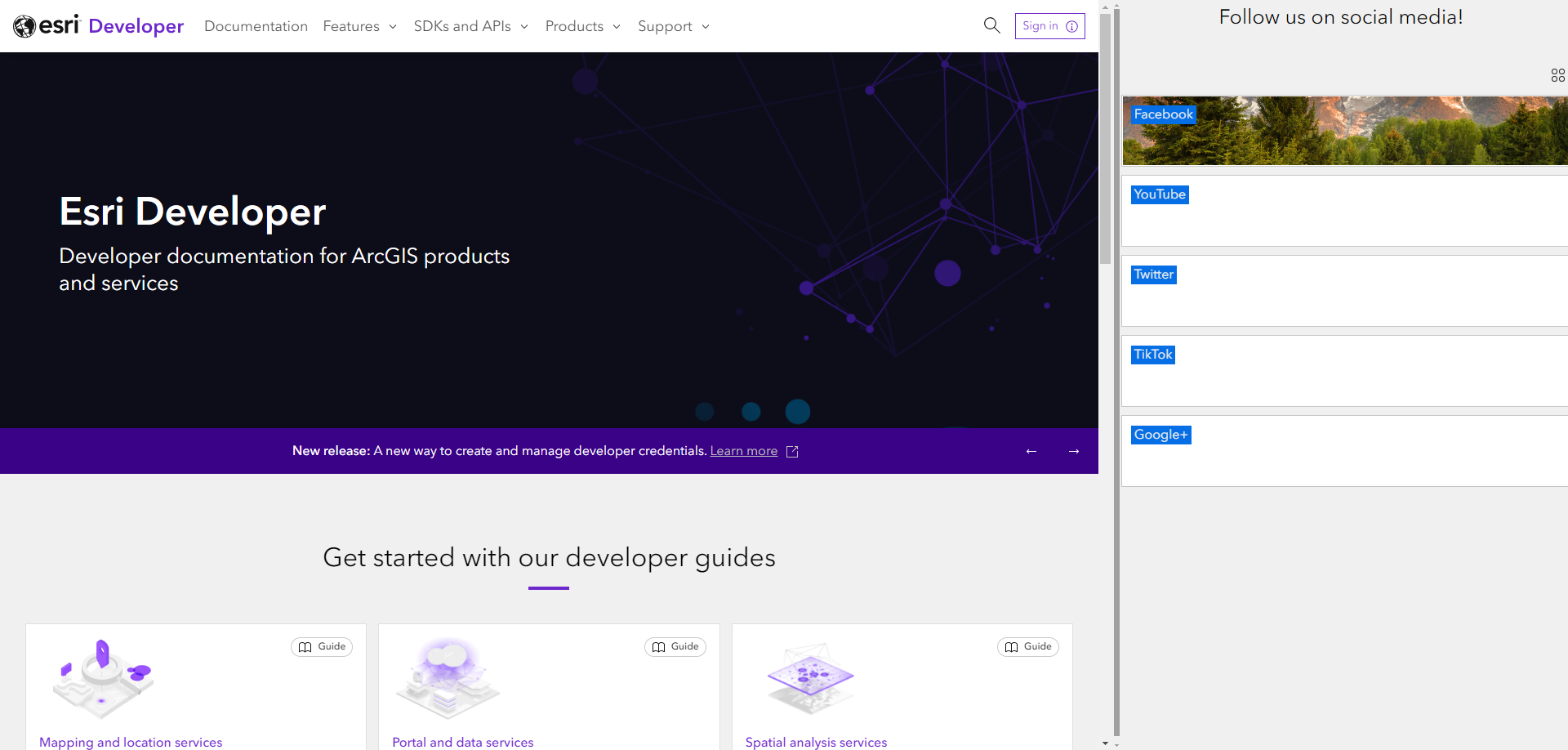1568x750 pixels.
Task: Select Documentation in the navigation bar
Action: (256, 25)
